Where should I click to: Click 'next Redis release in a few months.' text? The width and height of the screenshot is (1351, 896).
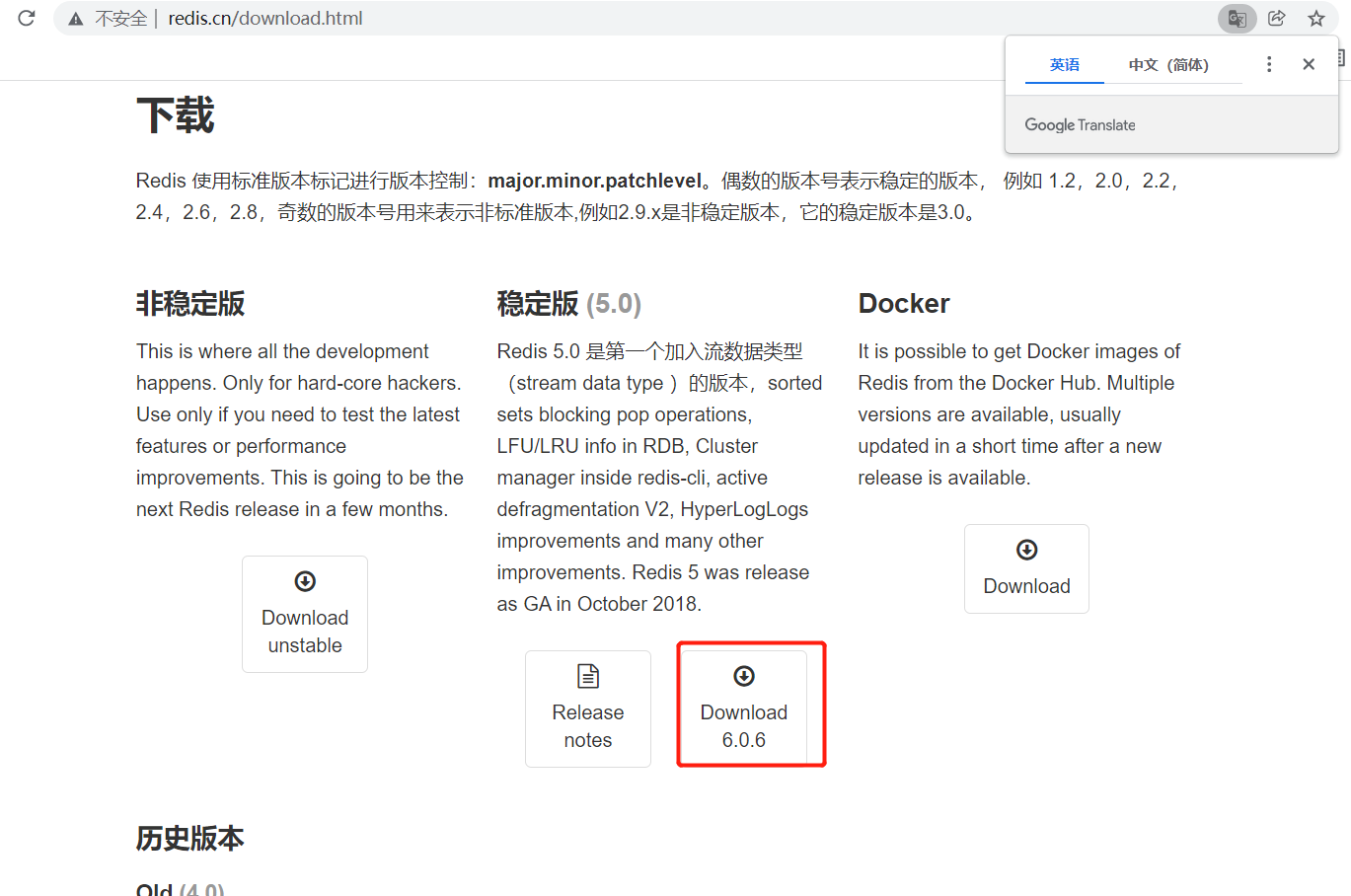tap(292, 509)
